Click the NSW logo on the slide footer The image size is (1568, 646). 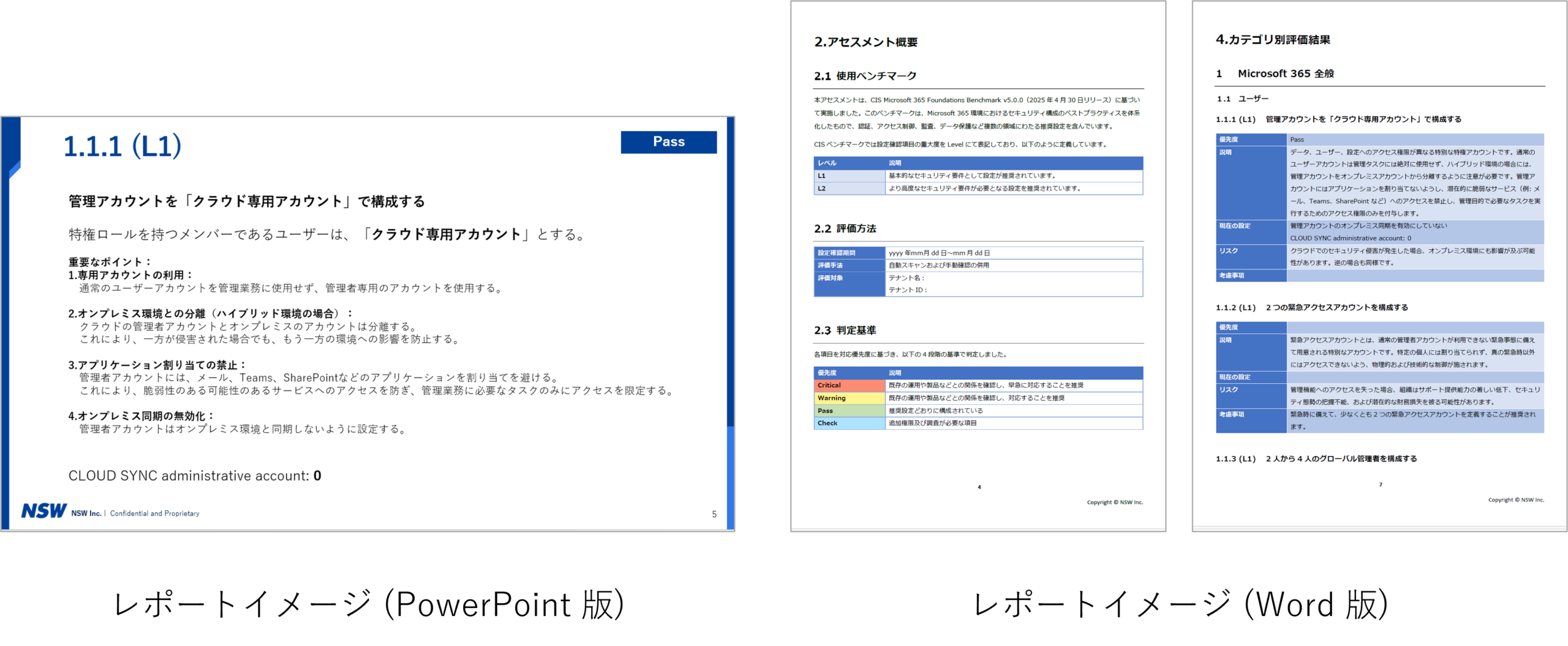(x=44, y=511)
